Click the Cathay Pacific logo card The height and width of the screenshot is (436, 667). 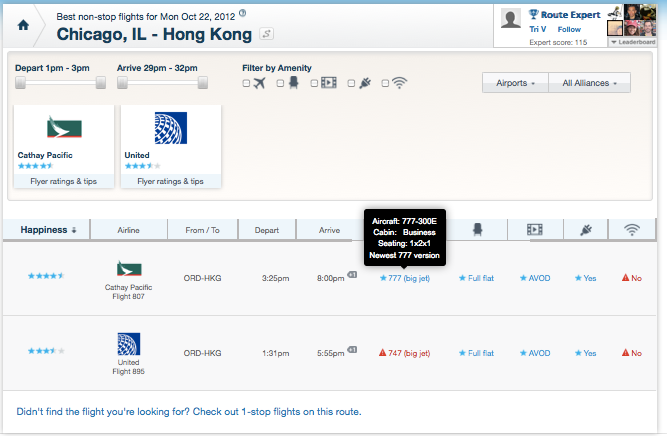pyautogui.click(x=64, y=127)
